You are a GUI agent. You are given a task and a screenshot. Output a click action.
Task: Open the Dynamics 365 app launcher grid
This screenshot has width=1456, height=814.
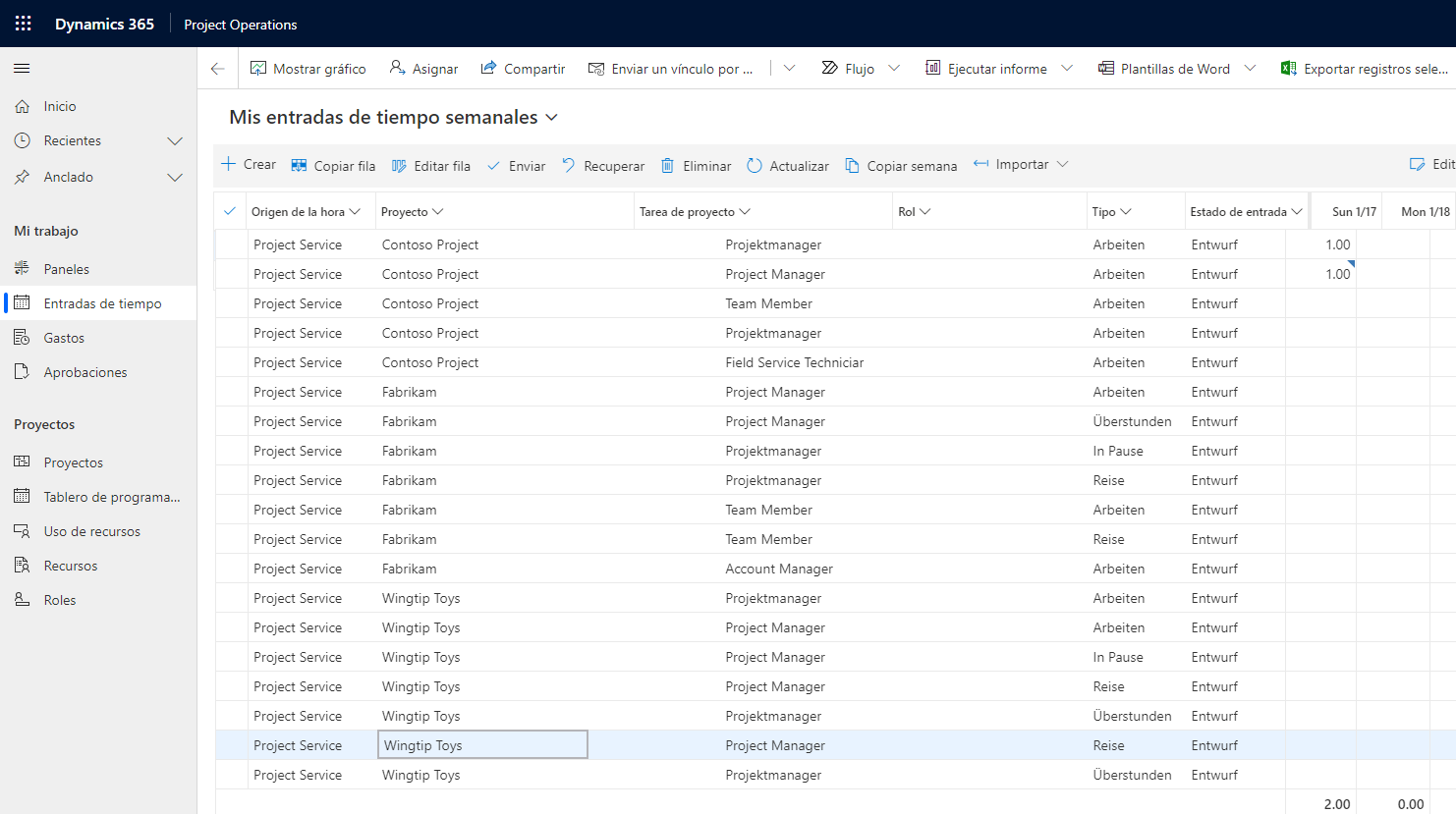click(x=23, y=24)
